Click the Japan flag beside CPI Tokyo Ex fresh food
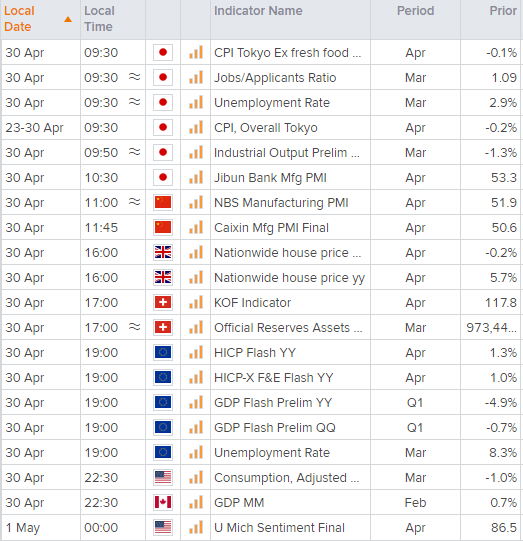 [x=163, y=52]
